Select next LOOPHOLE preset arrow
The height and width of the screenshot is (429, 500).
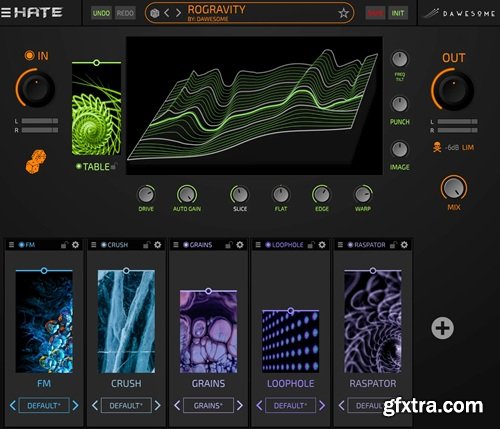322,406
